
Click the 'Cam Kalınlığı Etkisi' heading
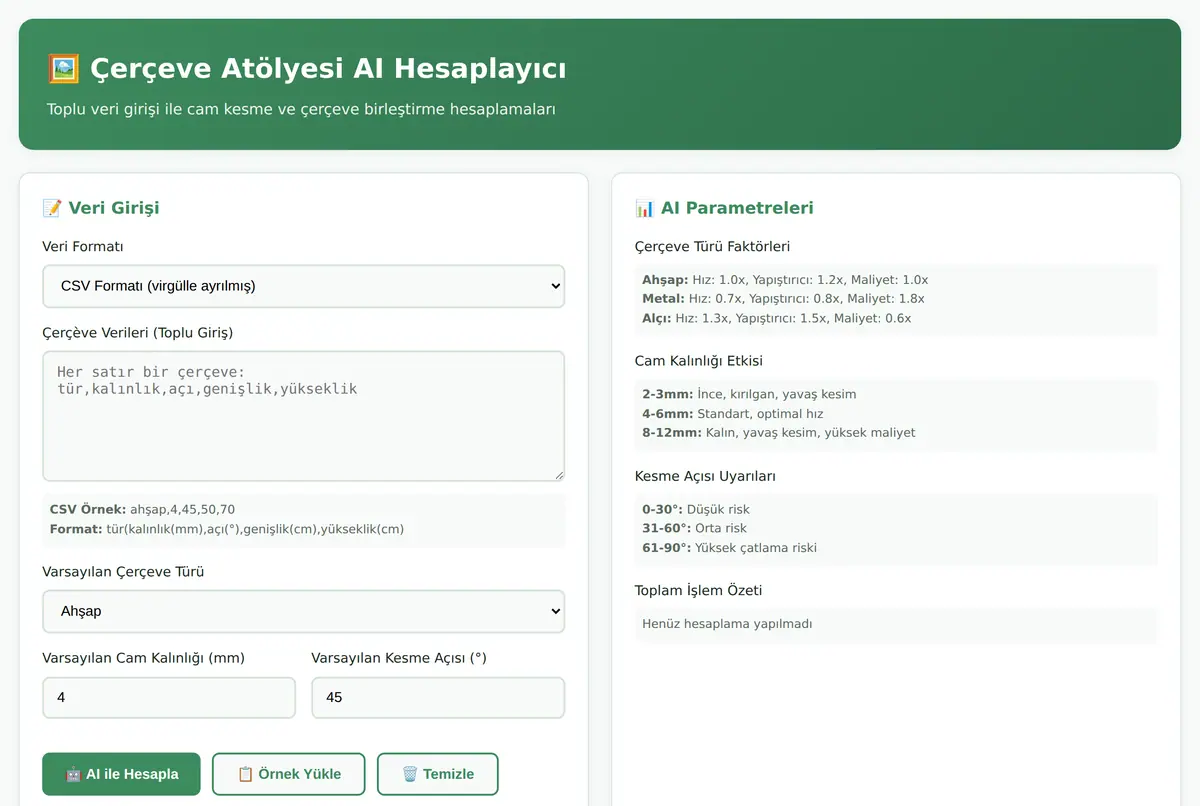(699, 361)
